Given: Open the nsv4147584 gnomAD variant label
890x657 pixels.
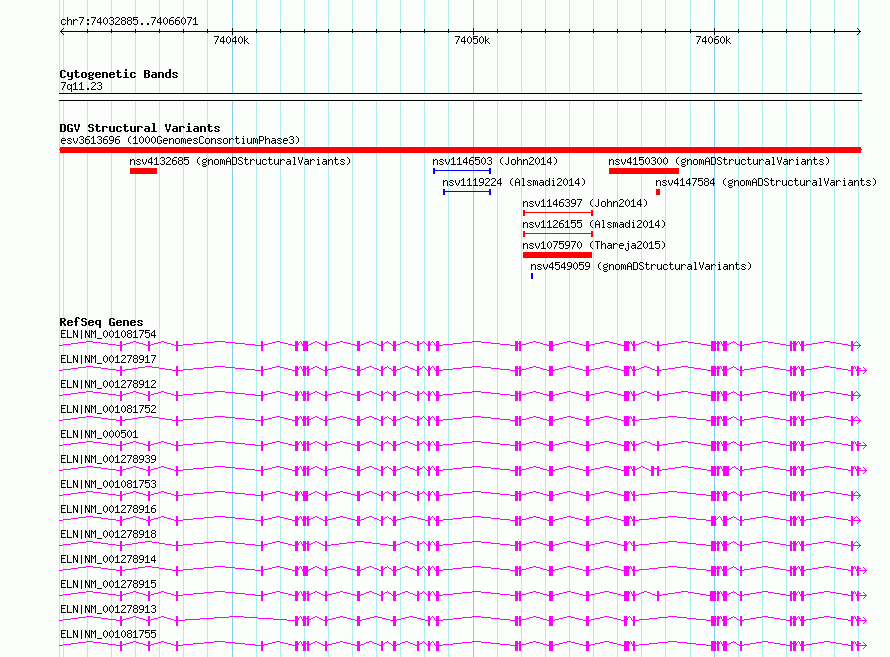Looking at the screenshot, I should pos(766,182).
